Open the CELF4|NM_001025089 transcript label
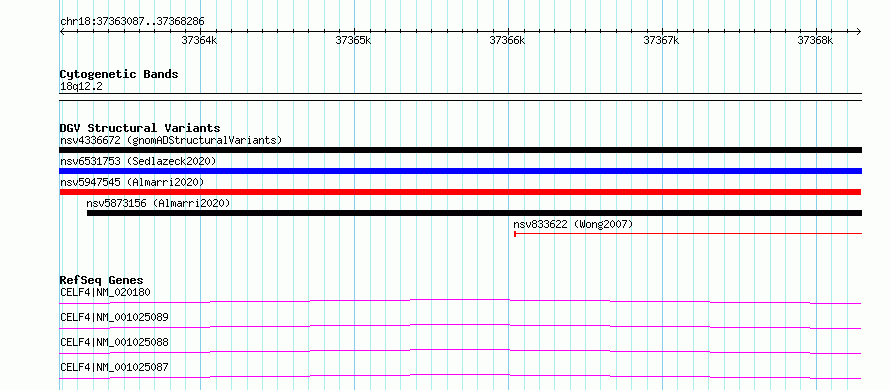Screen dimensions: 890x390 (x=114, y=317)
